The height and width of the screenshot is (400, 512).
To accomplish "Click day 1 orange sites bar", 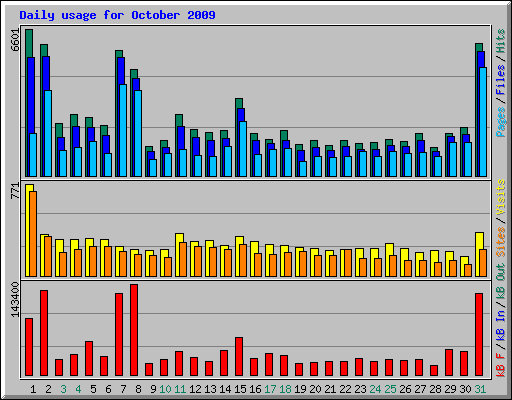I will pyautogui.click(x=33, y=234).
